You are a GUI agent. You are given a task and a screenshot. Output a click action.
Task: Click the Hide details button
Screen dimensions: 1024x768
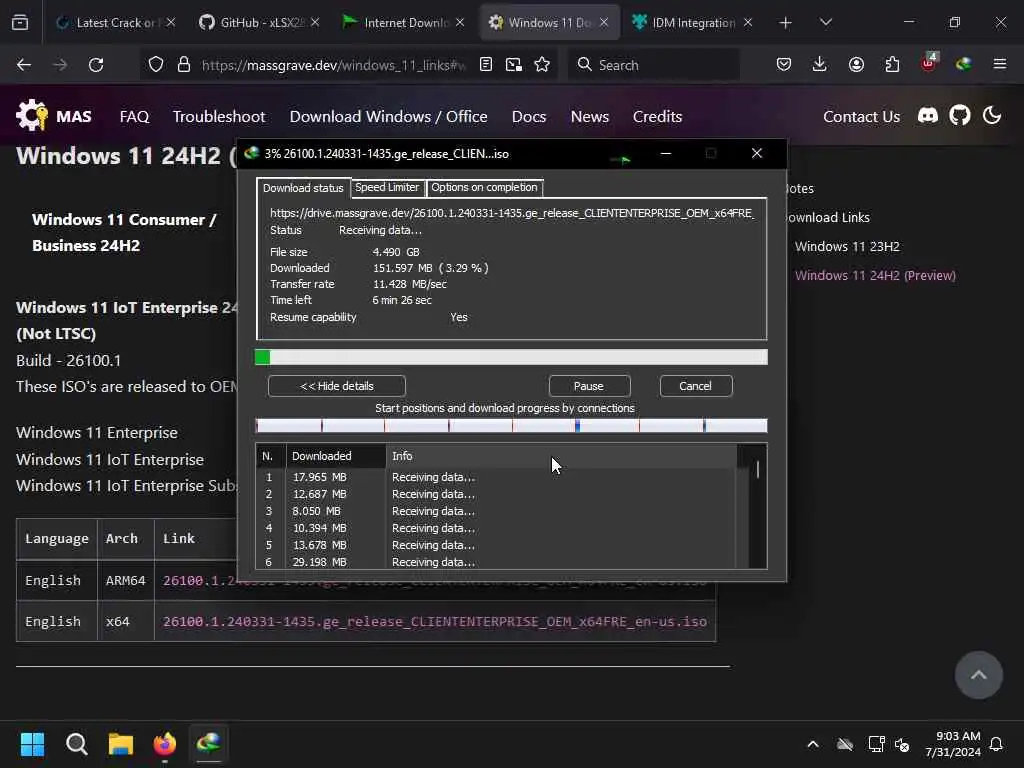coord(336,386)
